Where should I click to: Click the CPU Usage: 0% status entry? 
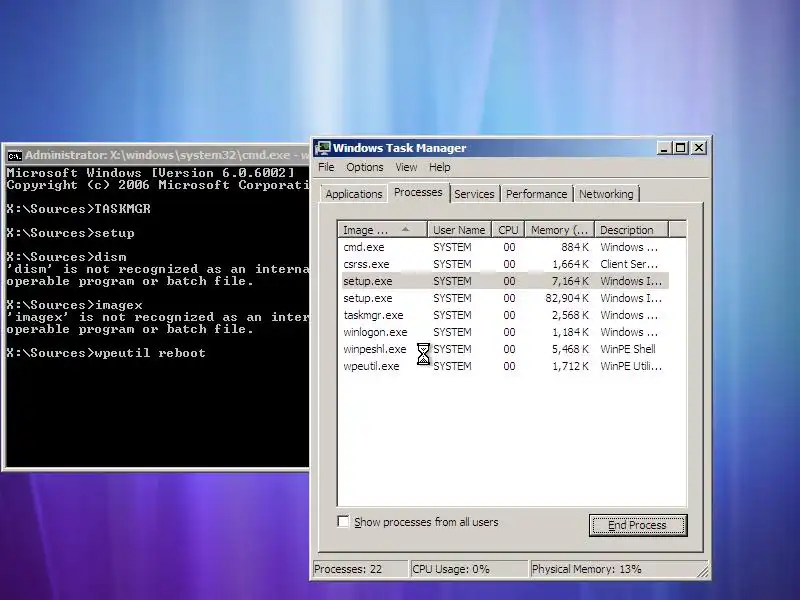(x=468, y=569)
